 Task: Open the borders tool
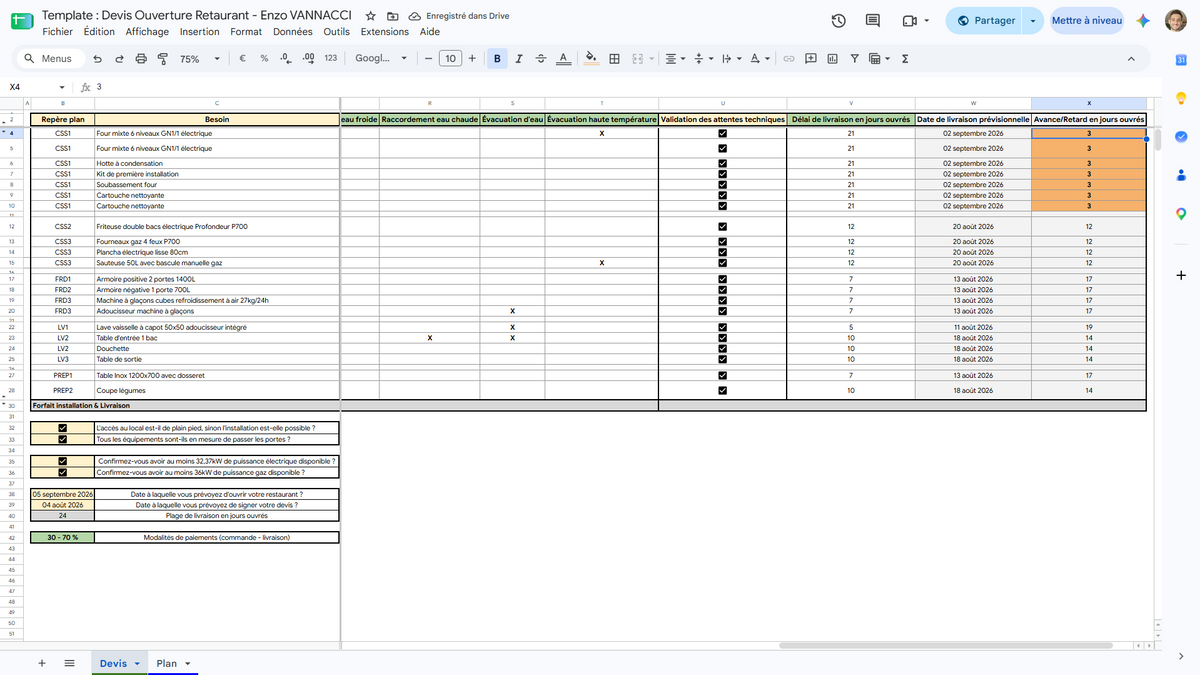614,59
